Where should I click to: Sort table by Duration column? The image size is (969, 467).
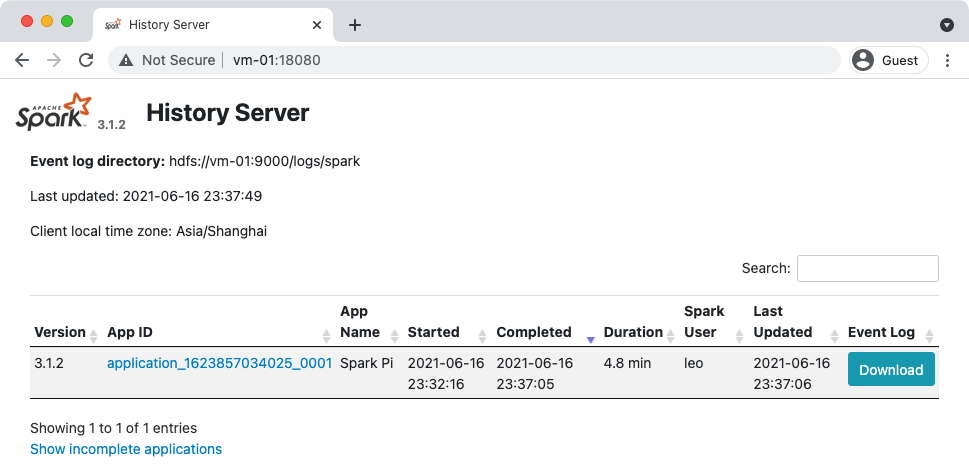click(633, 332)
